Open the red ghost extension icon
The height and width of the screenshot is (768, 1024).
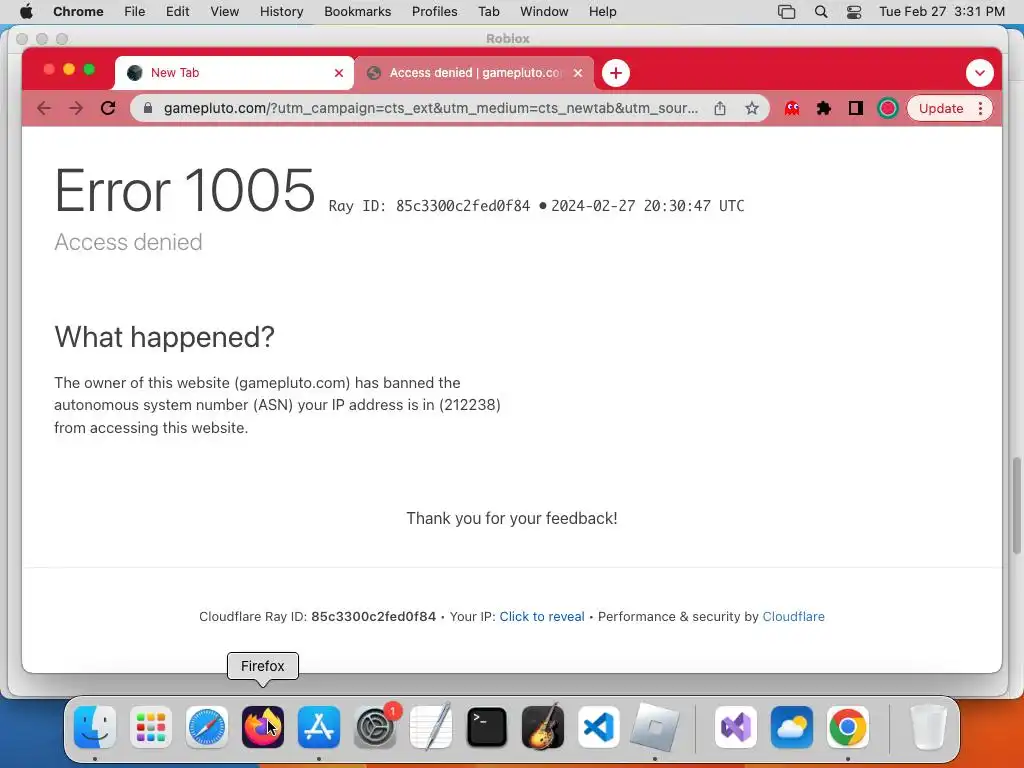(792, 108)
